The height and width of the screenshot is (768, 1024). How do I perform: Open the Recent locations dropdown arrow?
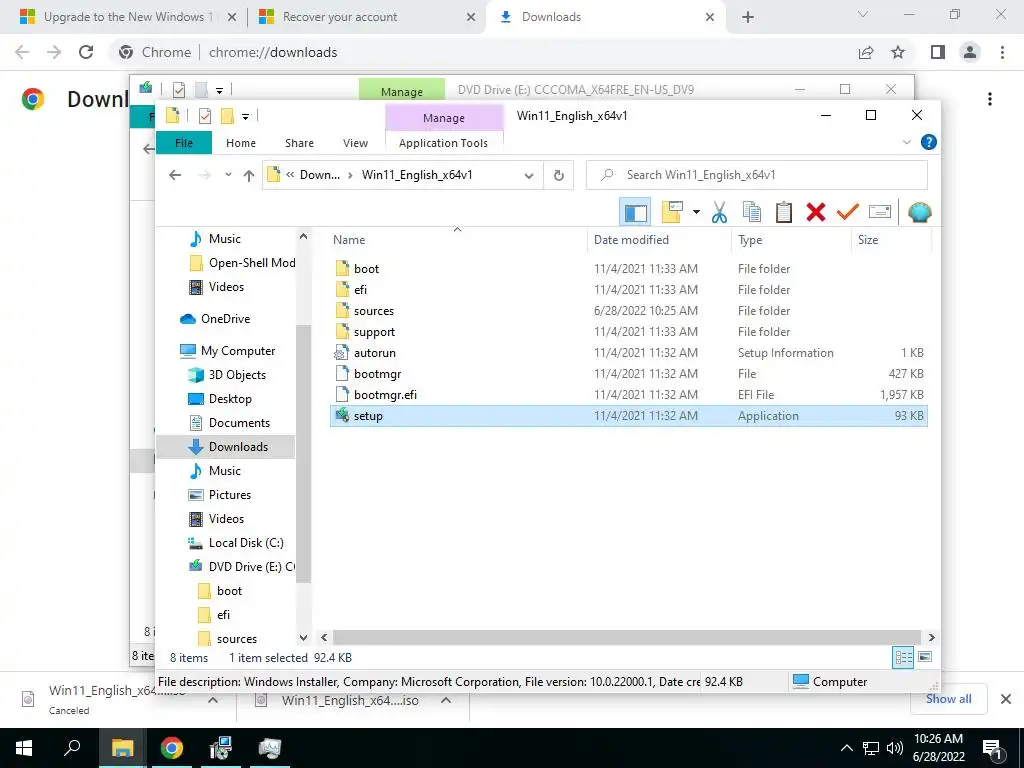coord(228,175)
